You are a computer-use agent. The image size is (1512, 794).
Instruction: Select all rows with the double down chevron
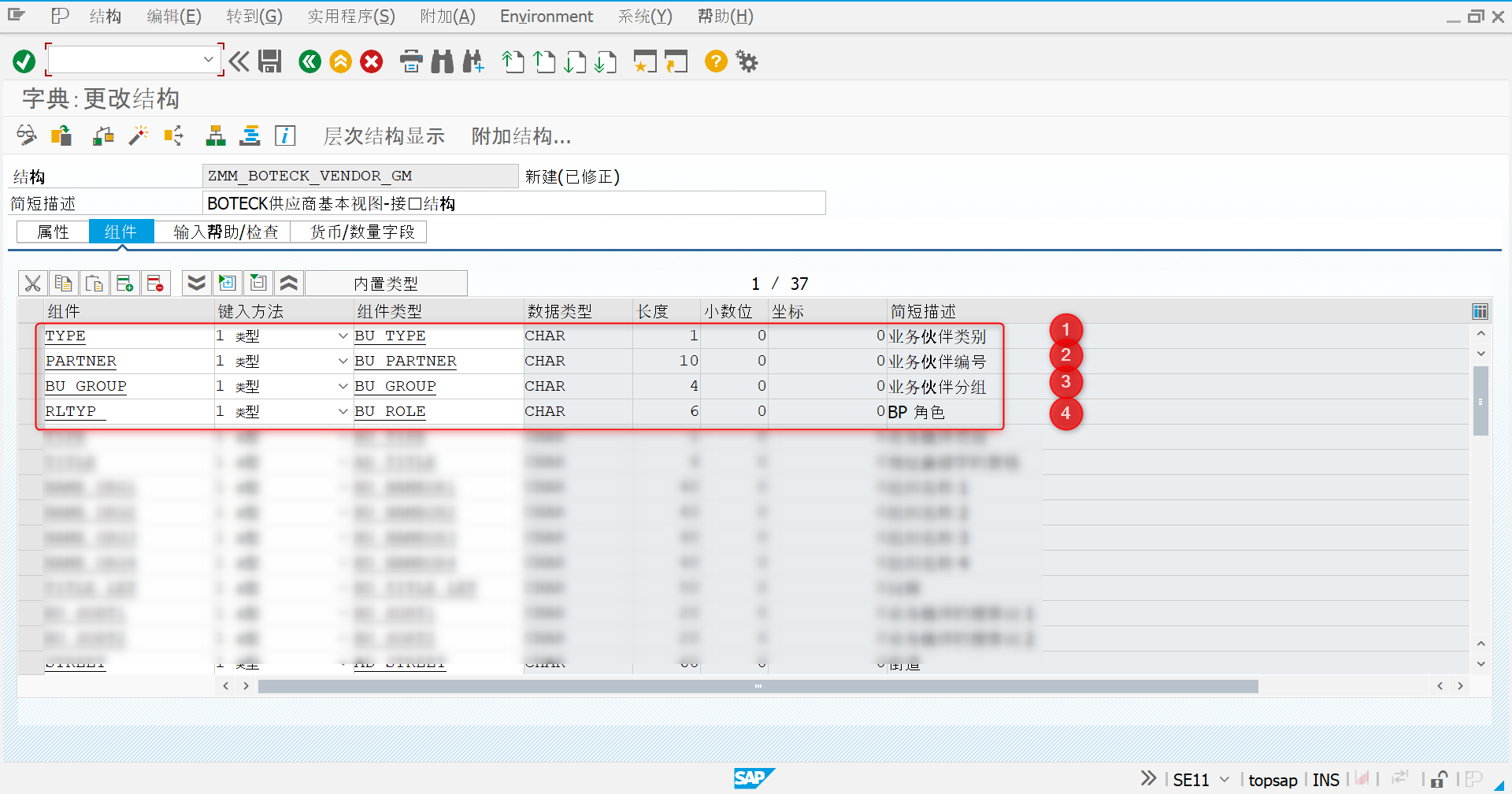196,283
